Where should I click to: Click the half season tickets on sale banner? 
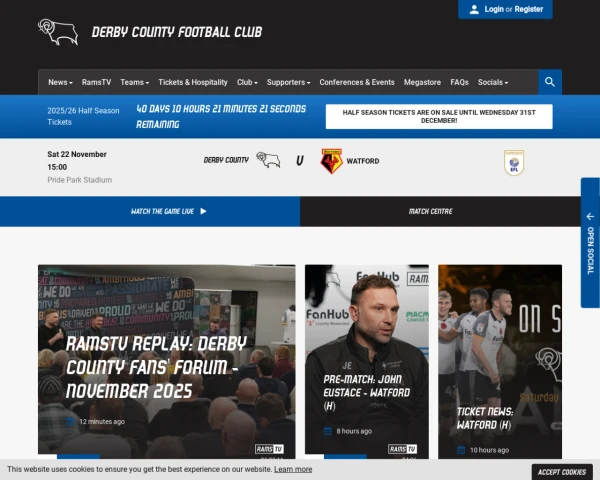pos(439,116)
